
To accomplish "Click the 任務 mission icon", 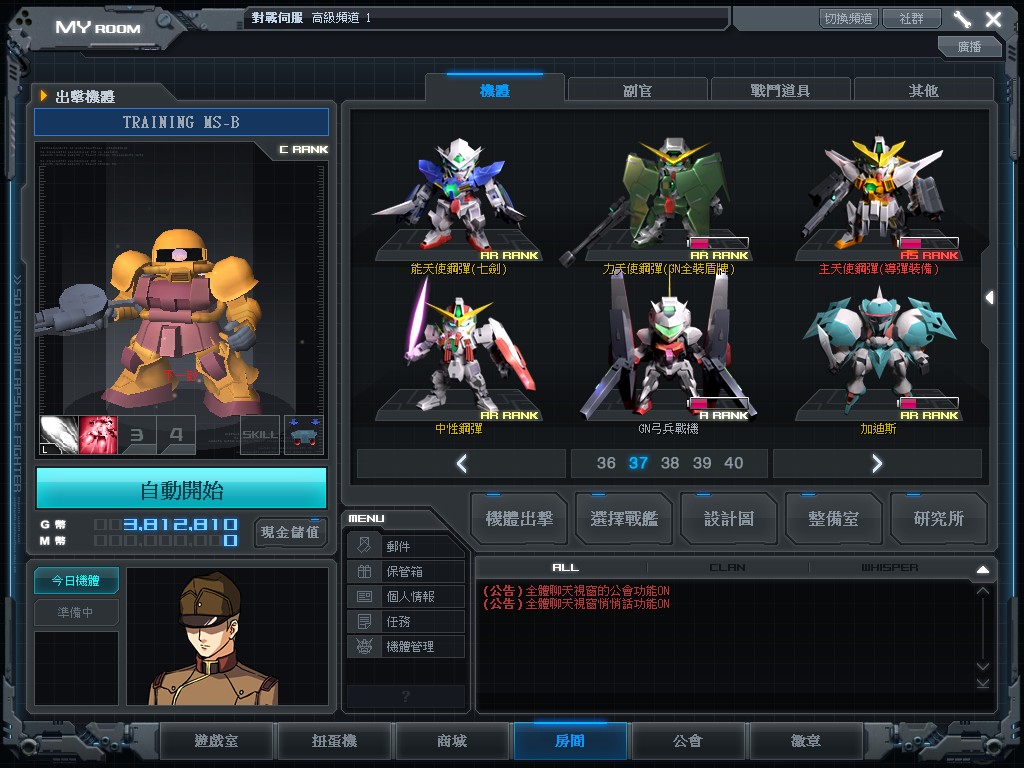I will click(364, 621).
